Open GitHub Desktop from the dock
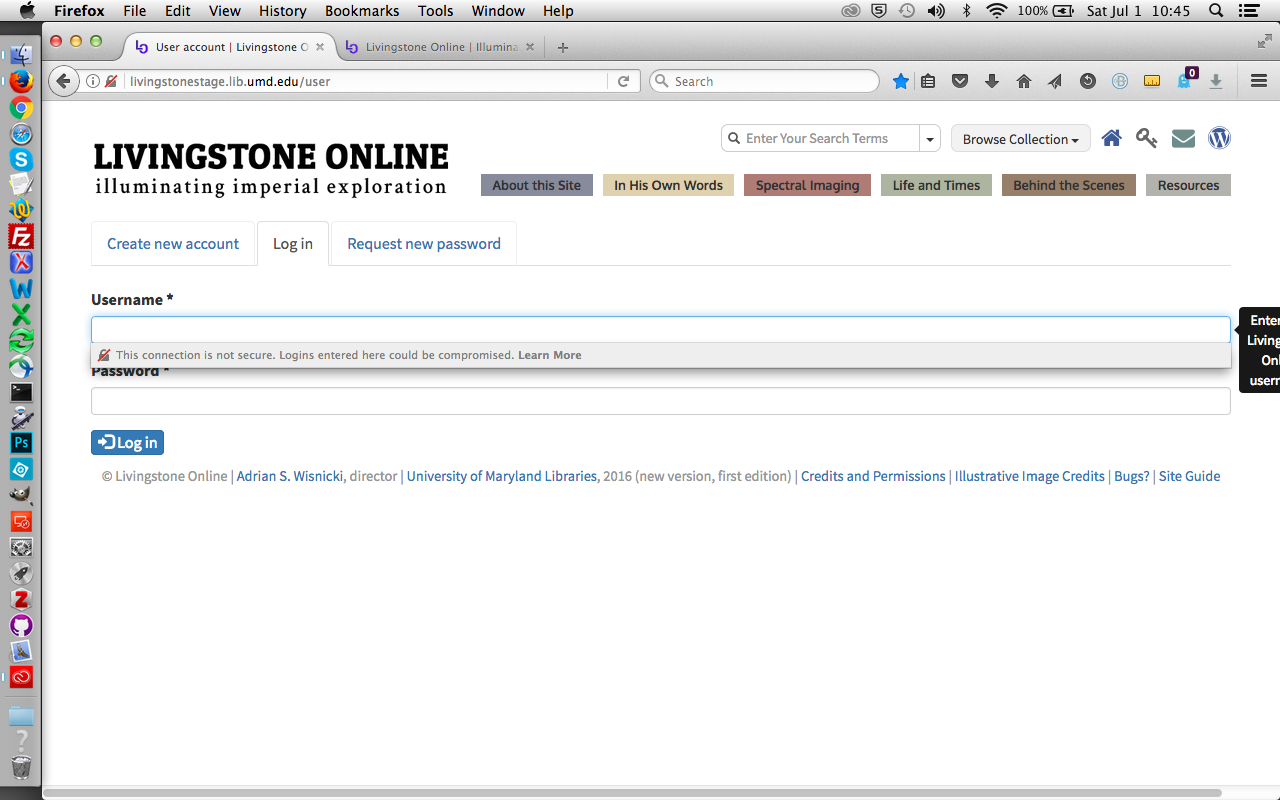 (x=21, y=625)
